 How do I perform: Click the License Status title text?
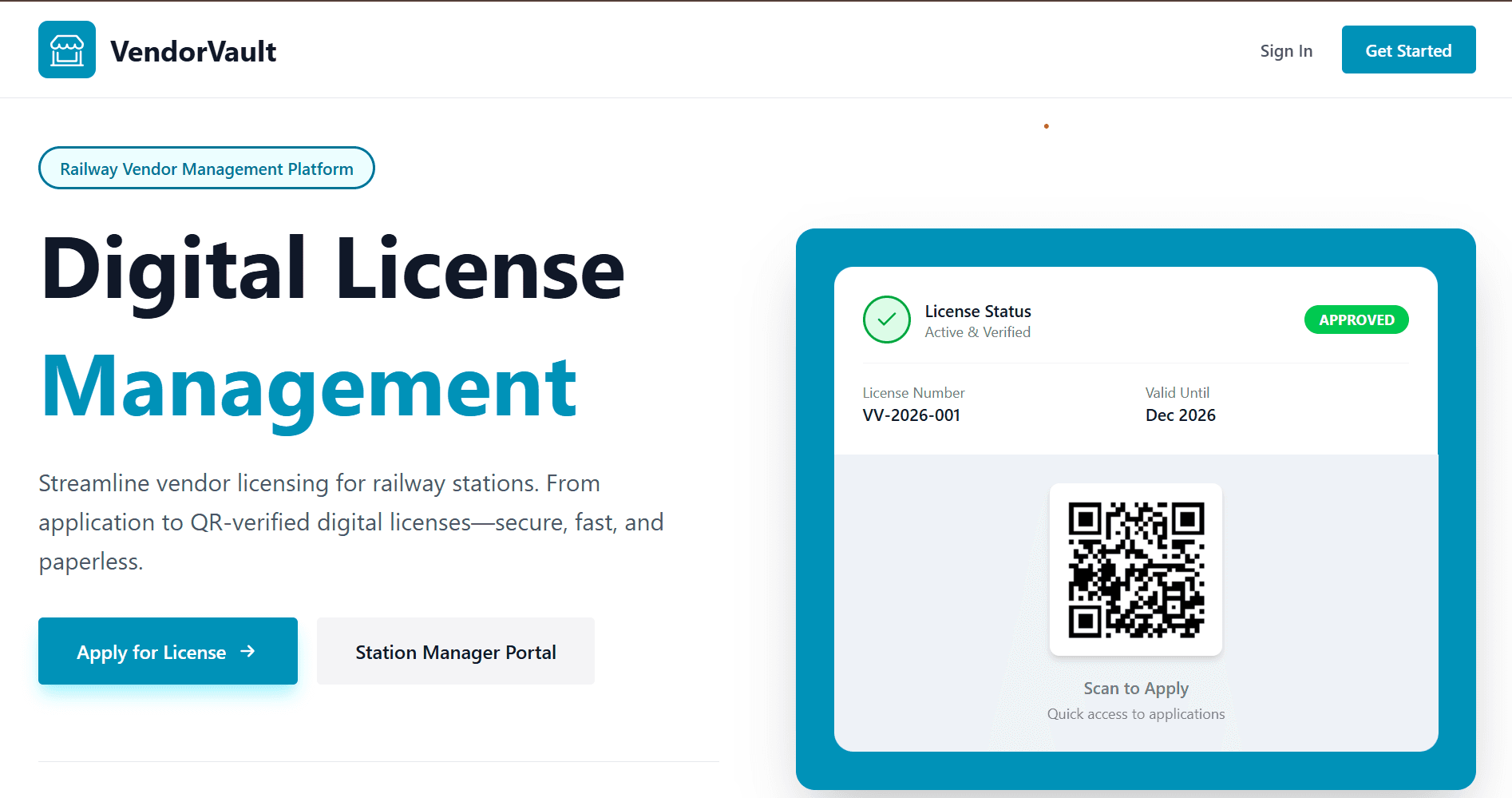click(977, 312)
